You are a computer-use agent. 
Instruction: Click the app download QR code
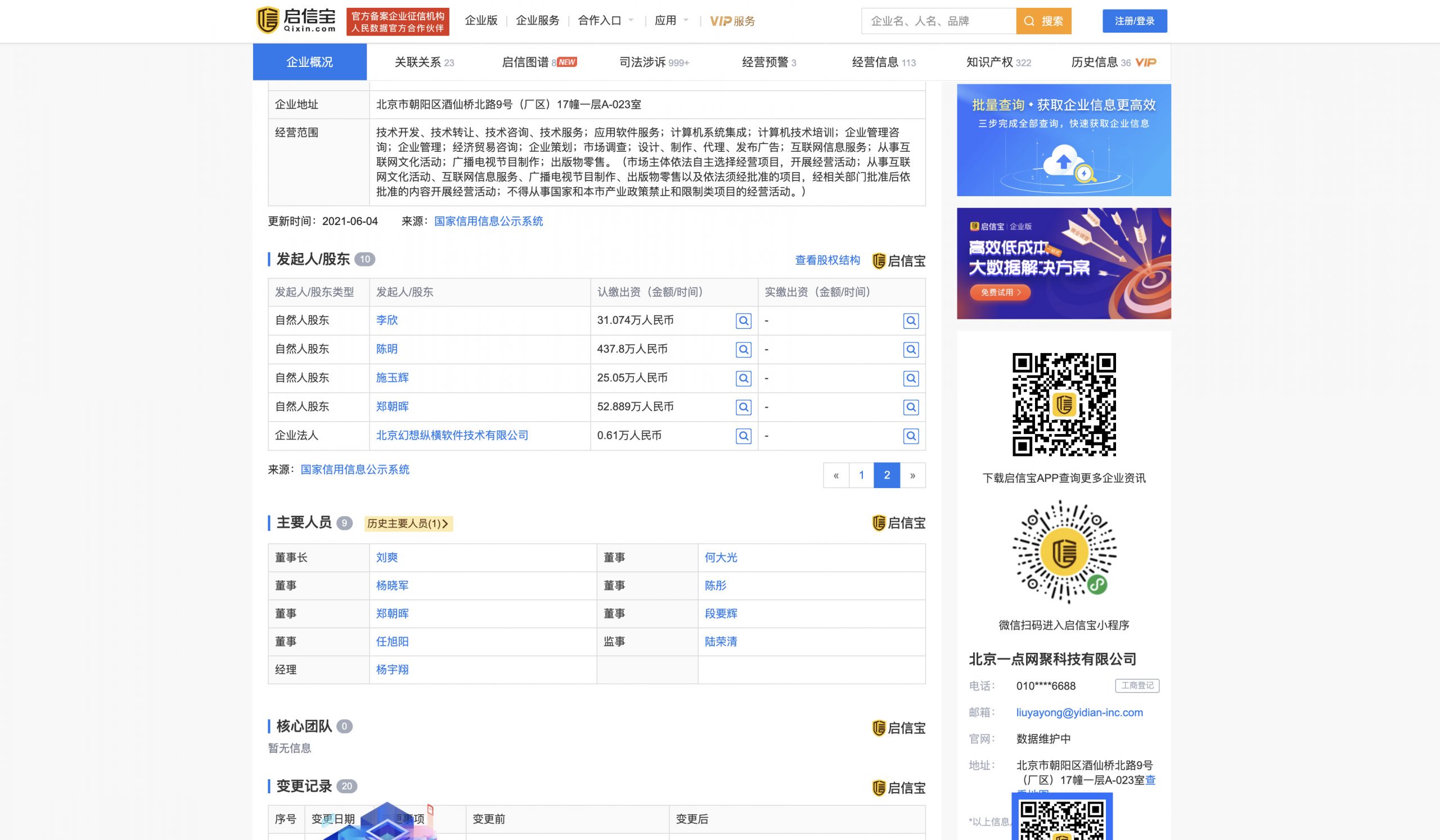coord(1064,404)
